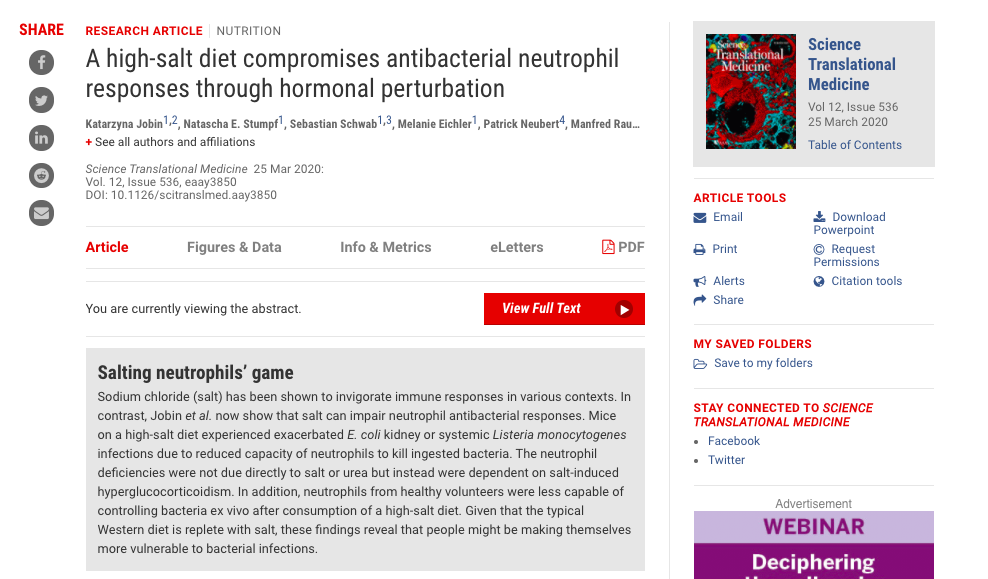The height and width of the screenshot is (579, 988).
Task: Open the PDF icon link
Action: coord(608,247)
